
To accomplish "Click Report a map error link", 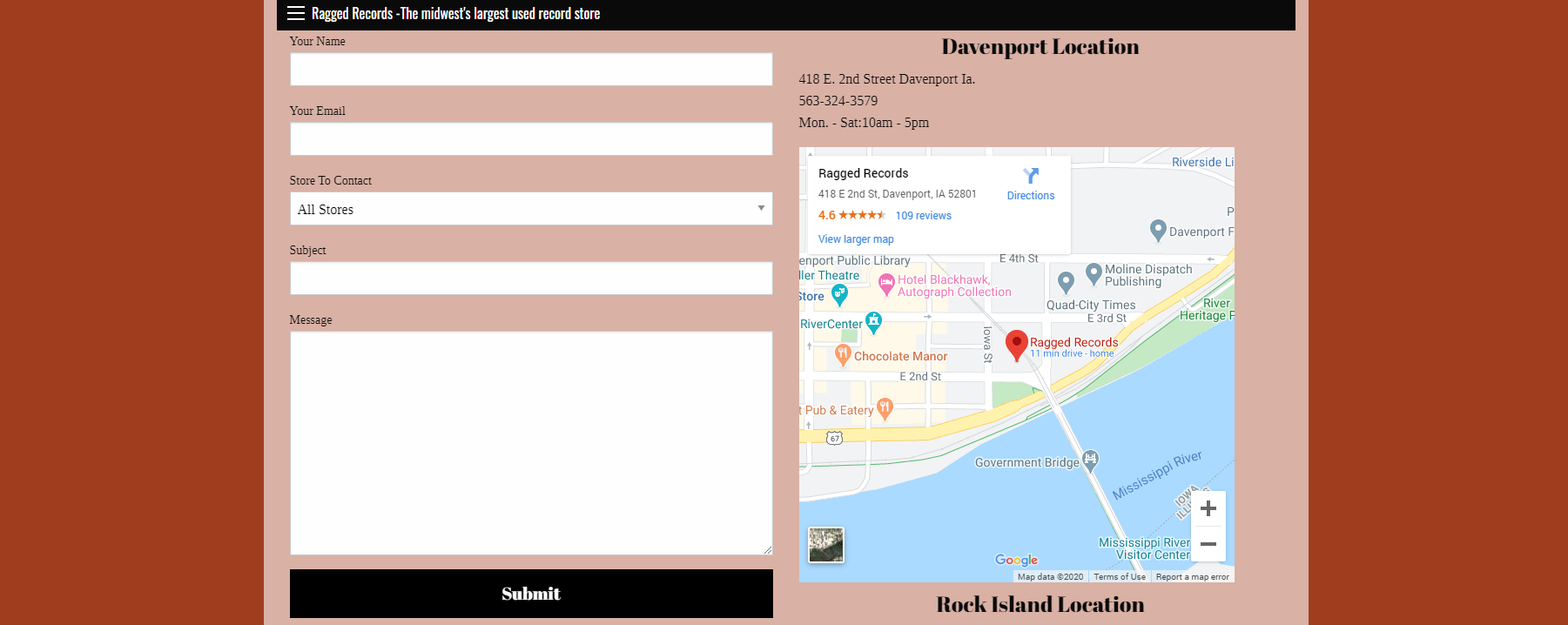I will pyautogui.click(x=1193, y=577).
